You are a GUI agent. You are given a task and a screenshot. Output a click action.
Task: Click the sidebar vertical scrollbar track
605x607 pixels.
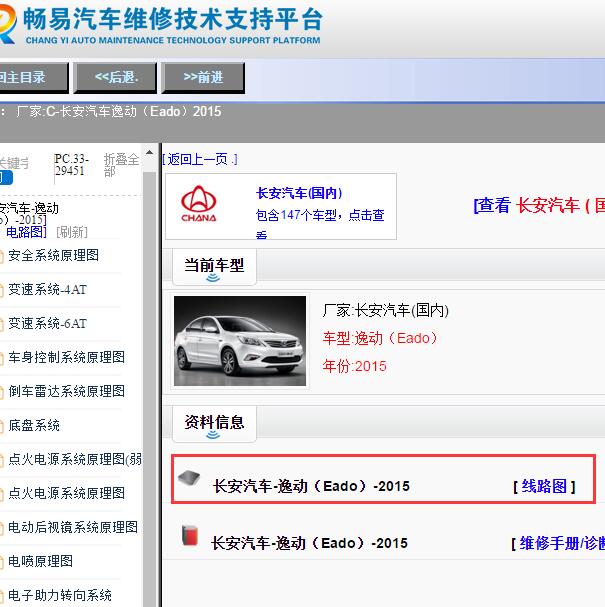point(149,387)
